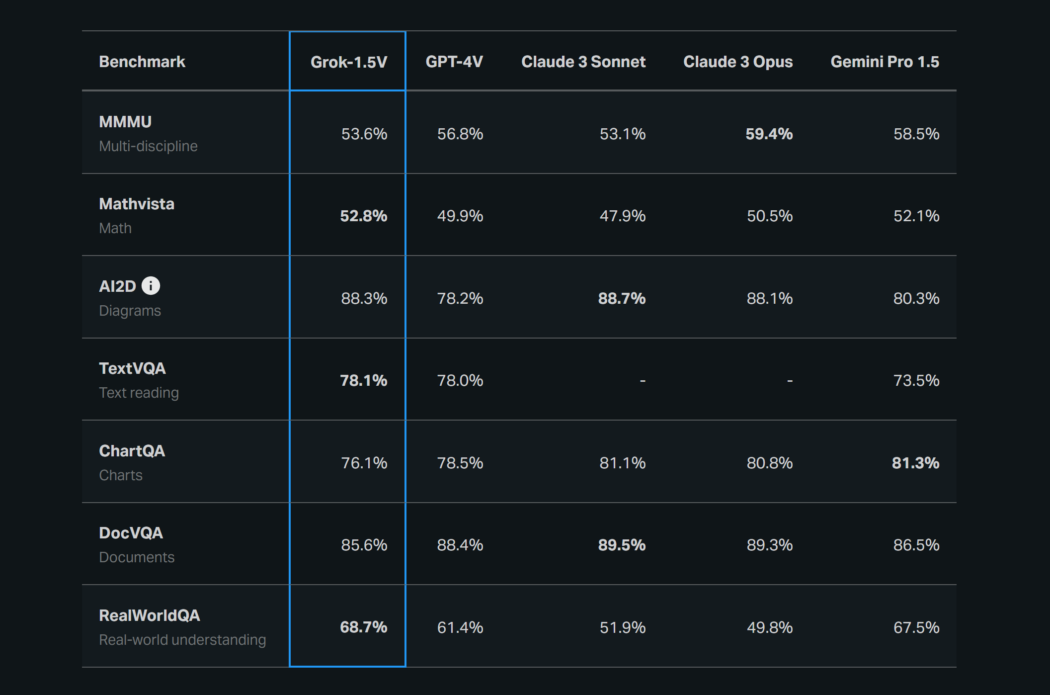Click the Mathvista benchmark name
This screenshot has height=695, width=1050.
click(136, 204)
